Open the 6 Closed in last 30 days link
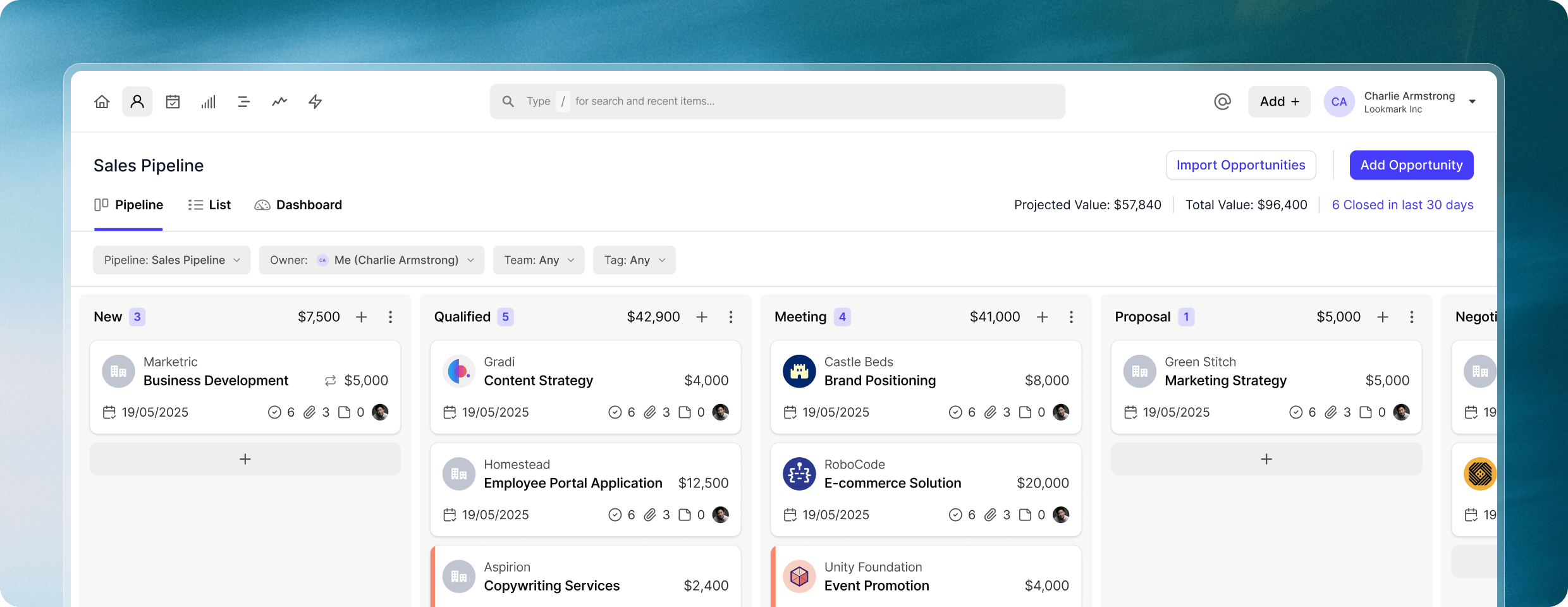Viewport: 1568px width, 607px height. 1403,204
